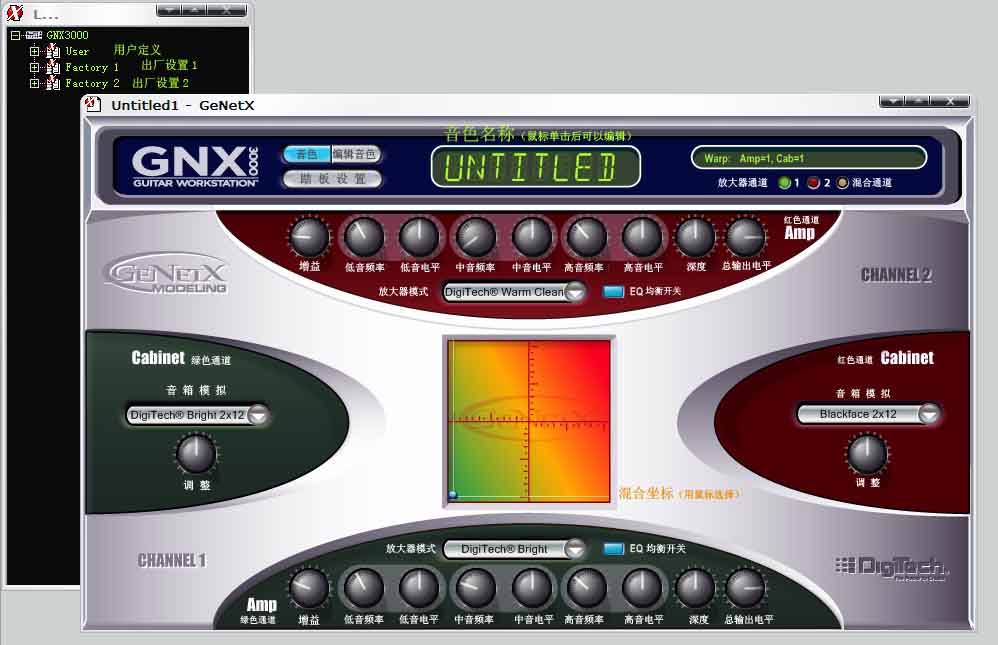
Task: Click red channel 高音电平 knob
Action: (642, 237)
